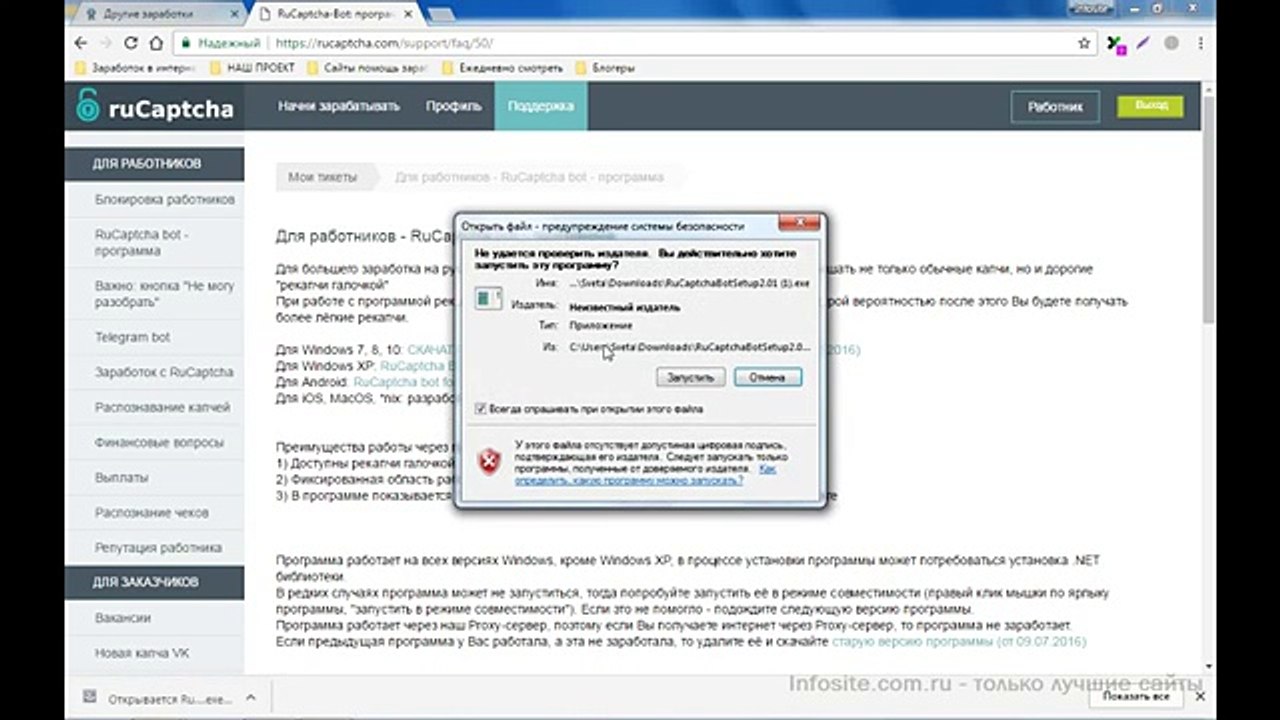Open 'Сайты помощь' bookmark folder

366,69
